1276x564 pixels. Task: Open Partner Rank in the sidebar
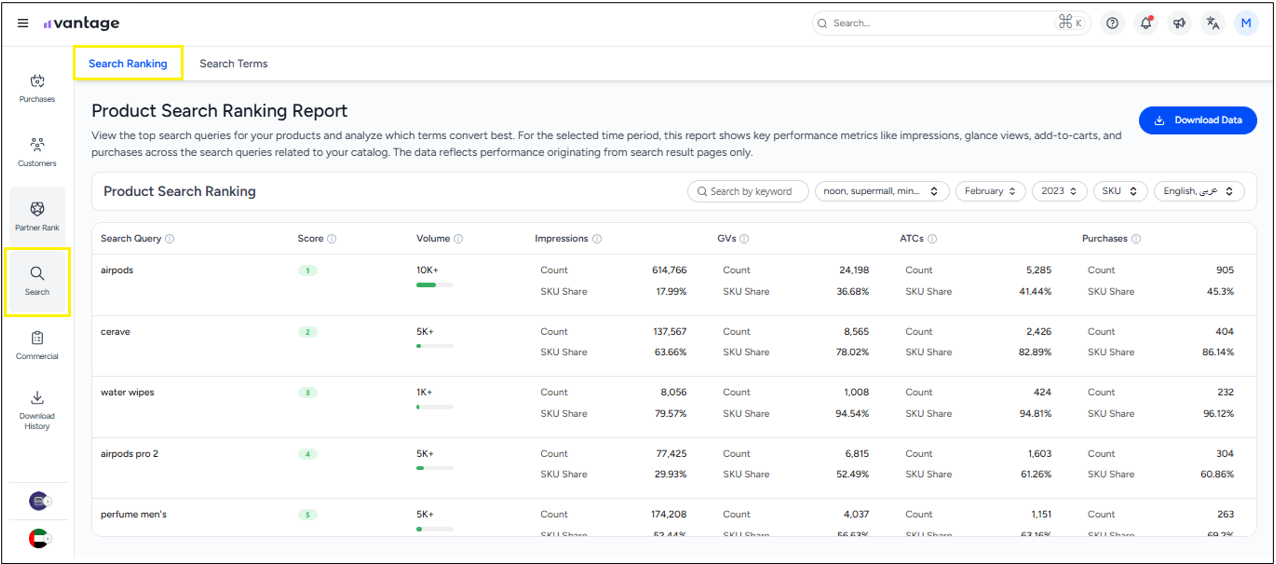tap(37, 216)
